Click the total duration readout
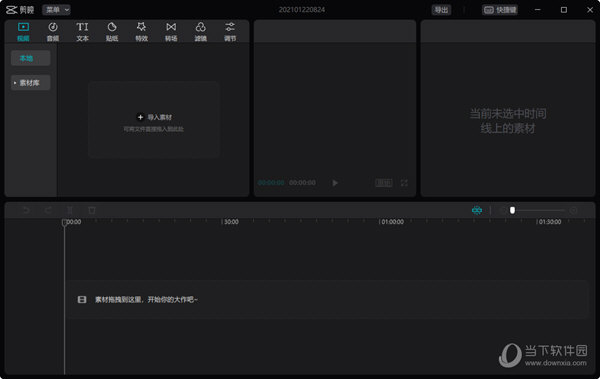 tap(302, 183)
